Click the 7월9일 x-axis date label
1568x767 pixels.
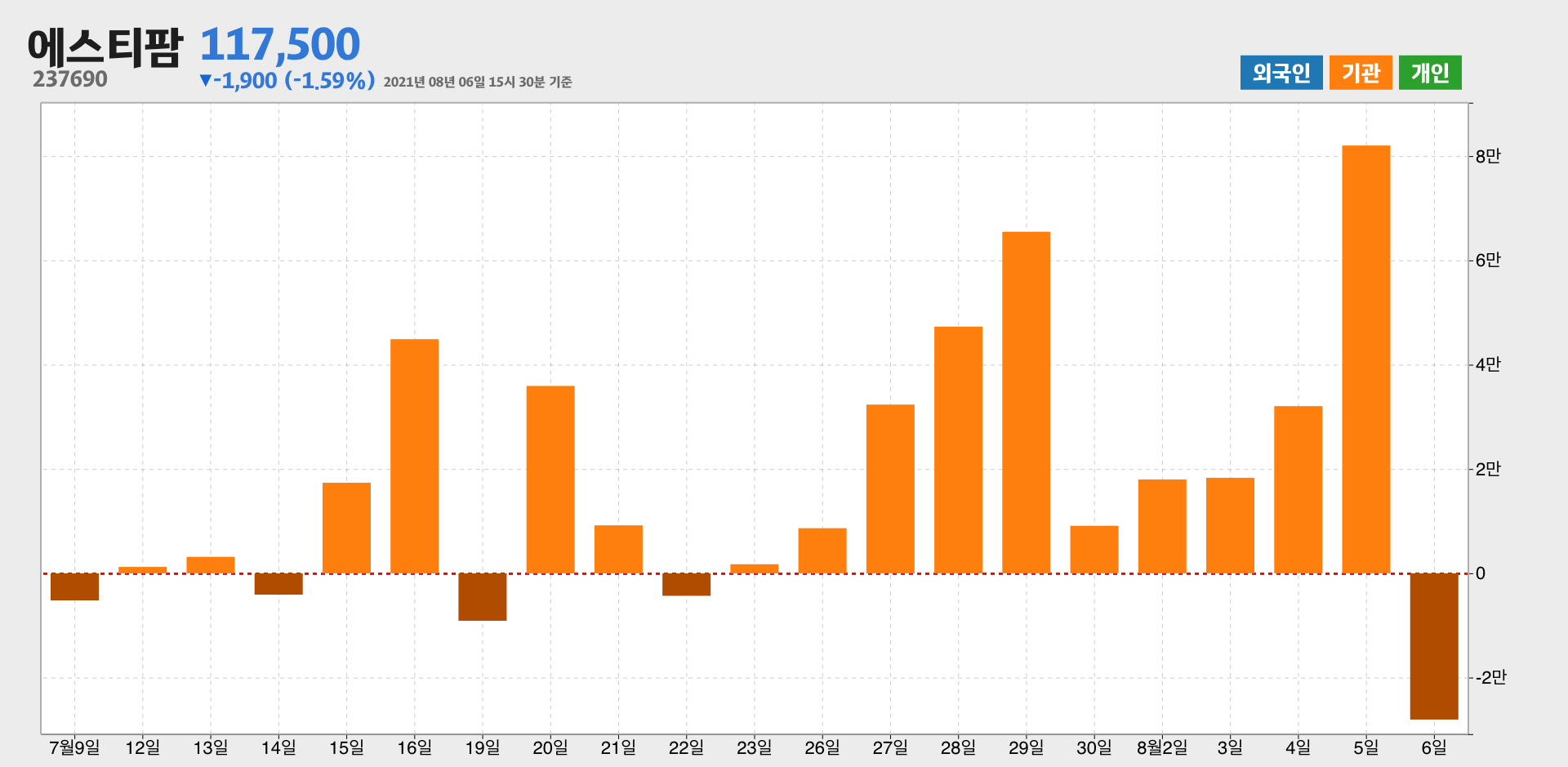[x=74, y=747]
